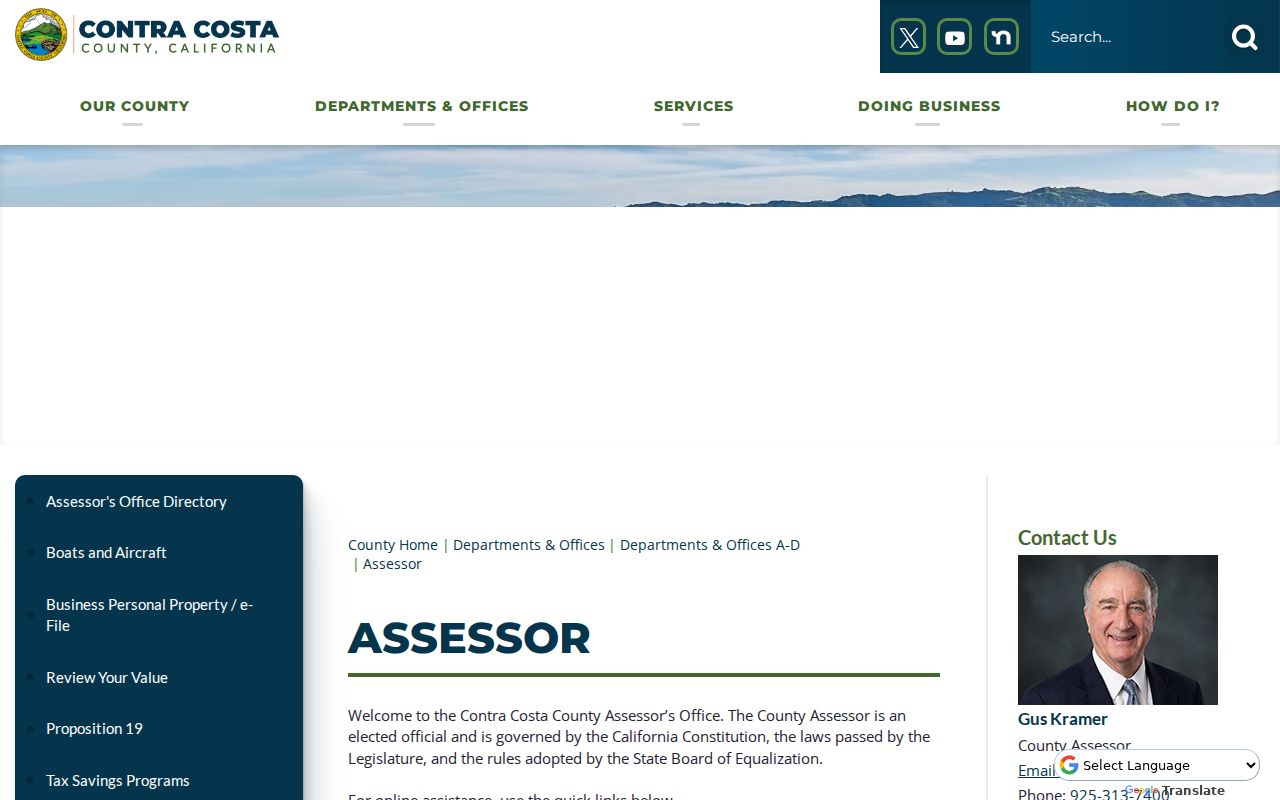
Task: Click the Contact Us heading
Action: [1067, 538]
